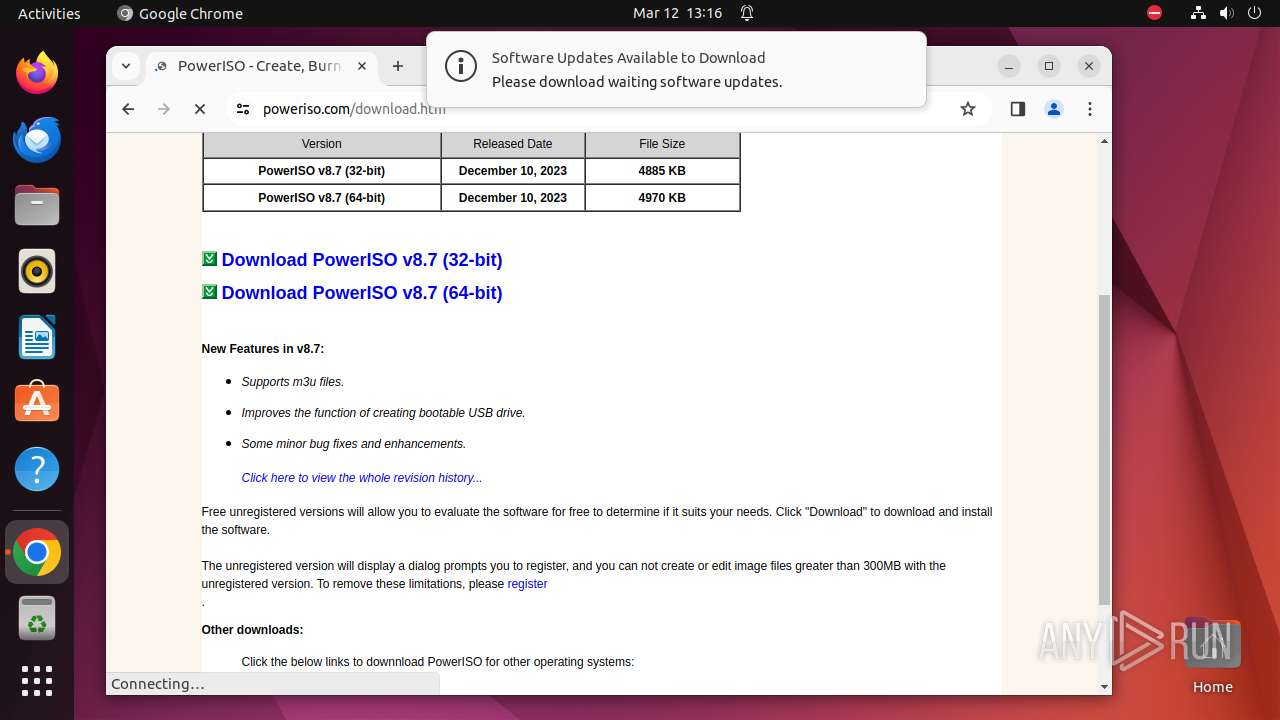The height and width of the screenshot is (720, 1280).
Task: Click the Version column header
Action: [321, 144]
